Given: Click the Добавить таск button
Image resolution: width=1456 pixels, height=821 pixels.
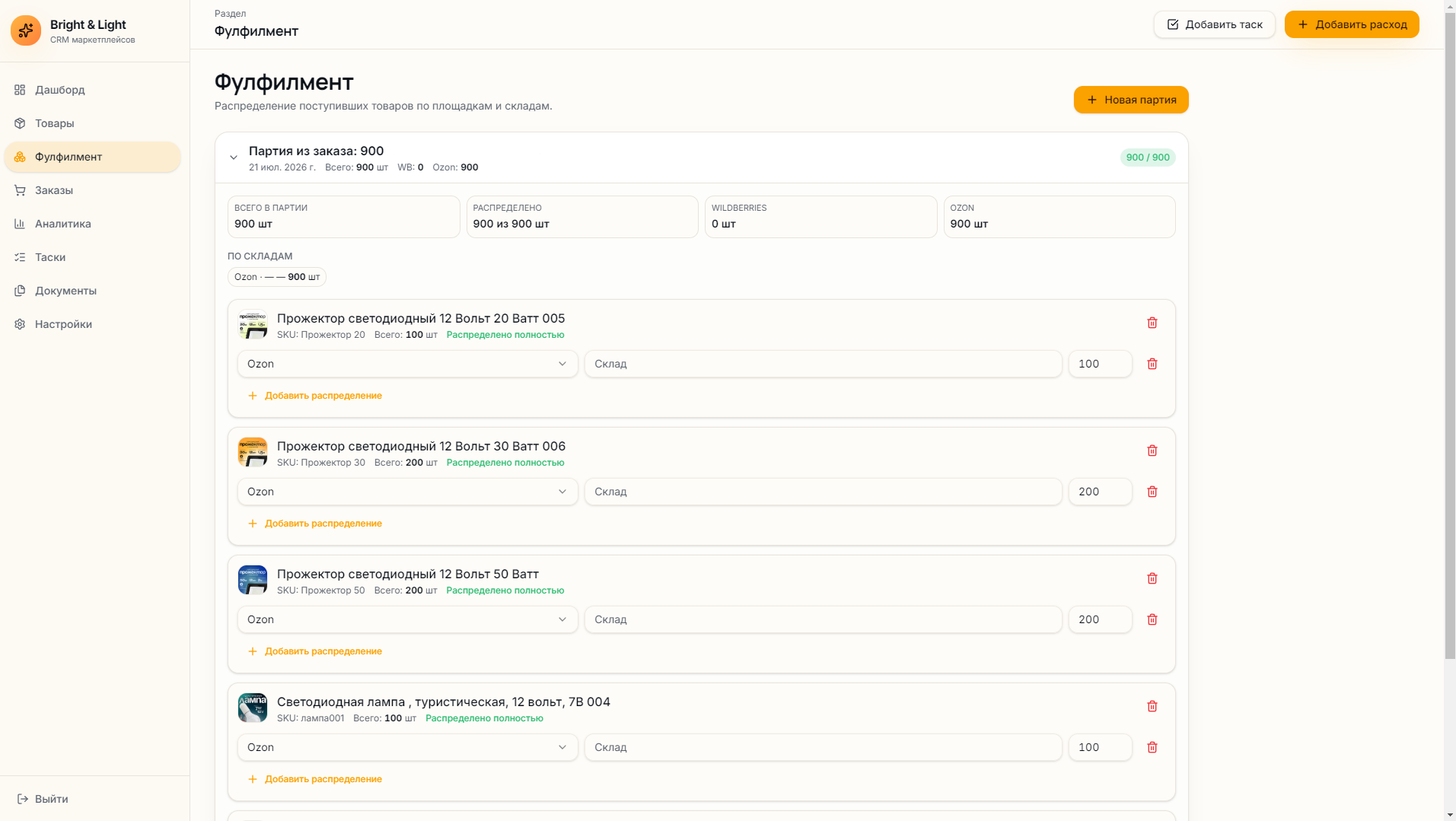Looking at the screenshot, I should click(x=1215, y=24).
